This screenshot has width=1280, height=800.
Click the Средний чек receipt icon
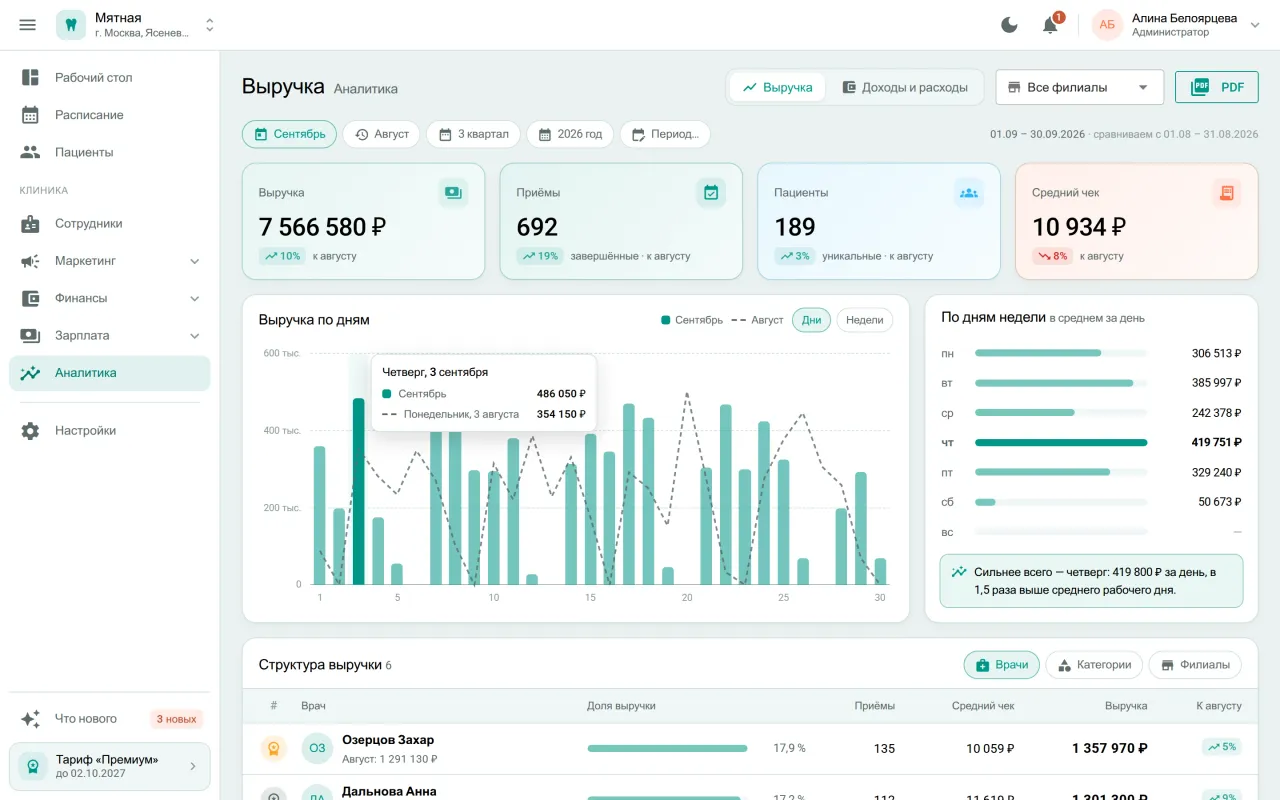pos(1227,193)
